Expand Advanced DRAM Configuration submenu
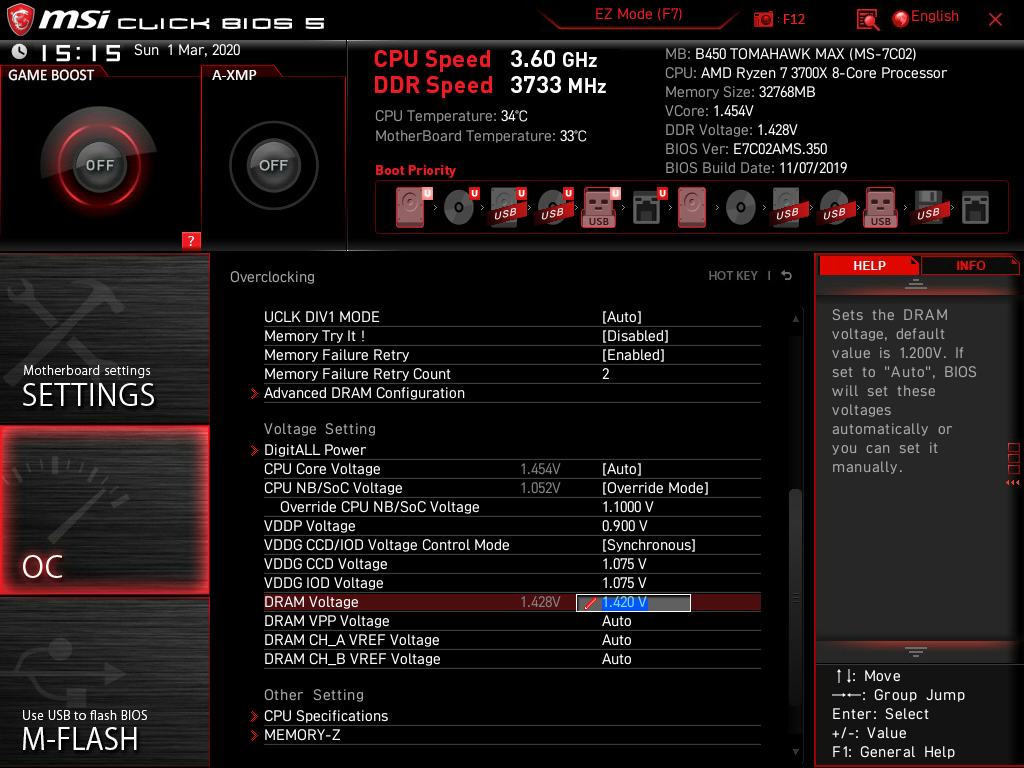 [364, 393]
